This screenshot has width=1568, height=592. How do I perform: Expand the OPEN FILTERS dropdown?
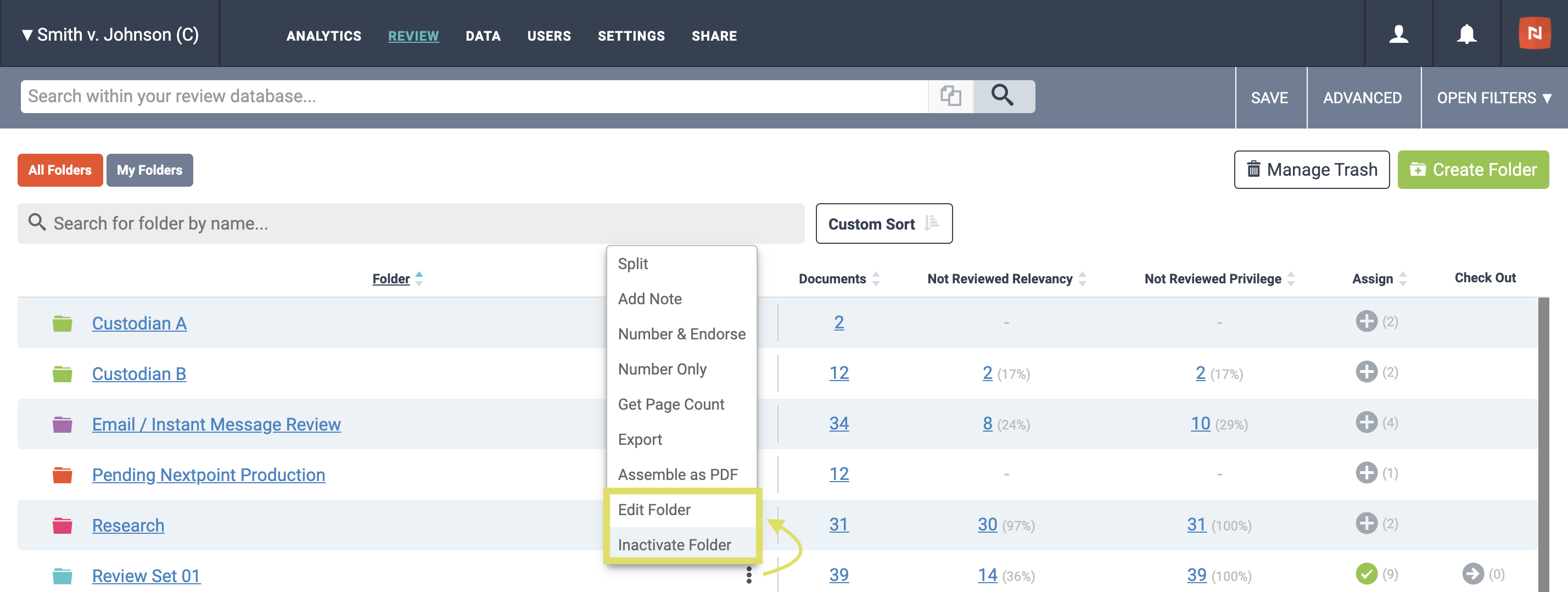1494,97
